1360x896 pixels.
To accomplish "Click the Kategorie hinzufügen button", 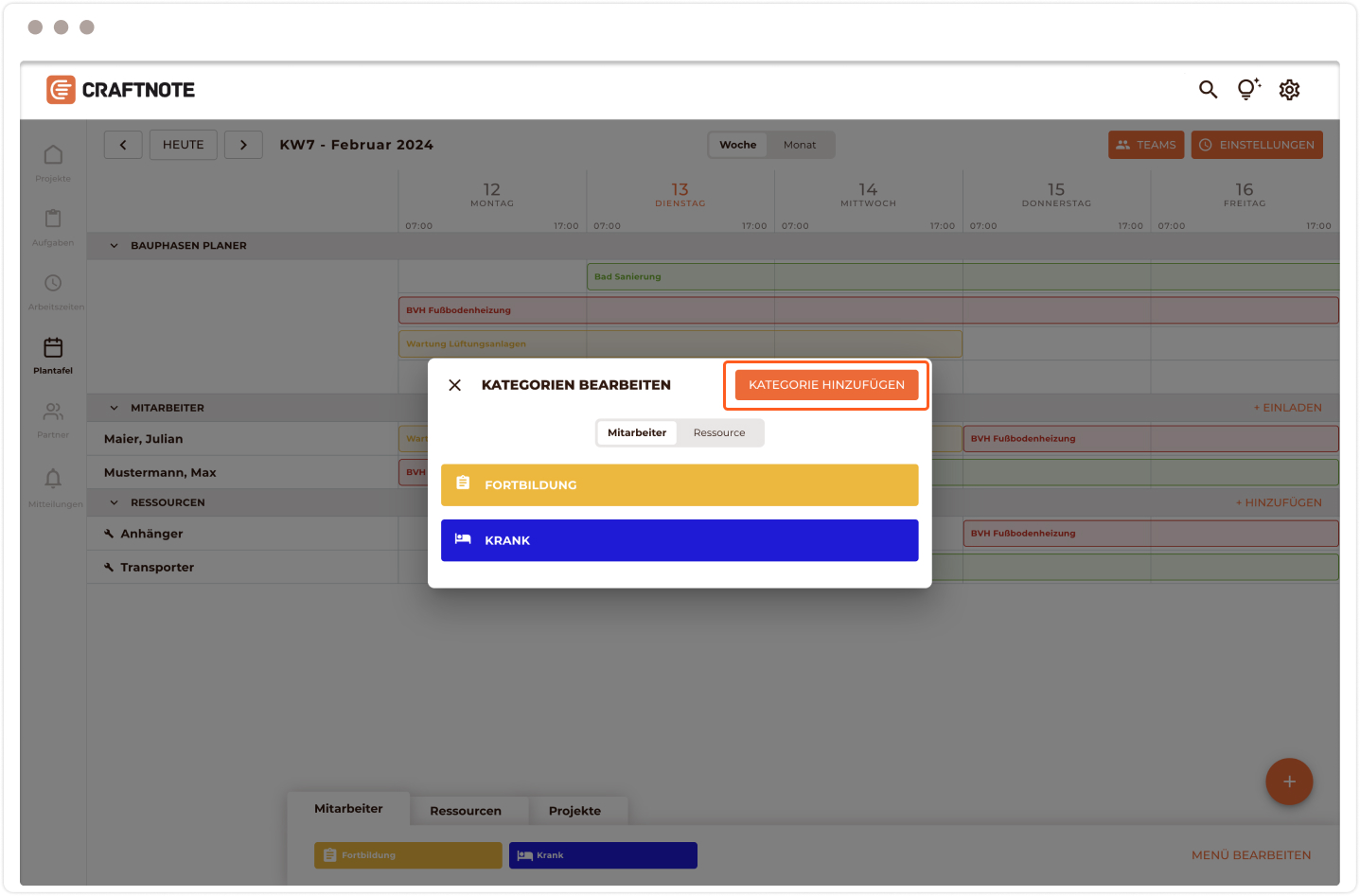I will [826, 385].
